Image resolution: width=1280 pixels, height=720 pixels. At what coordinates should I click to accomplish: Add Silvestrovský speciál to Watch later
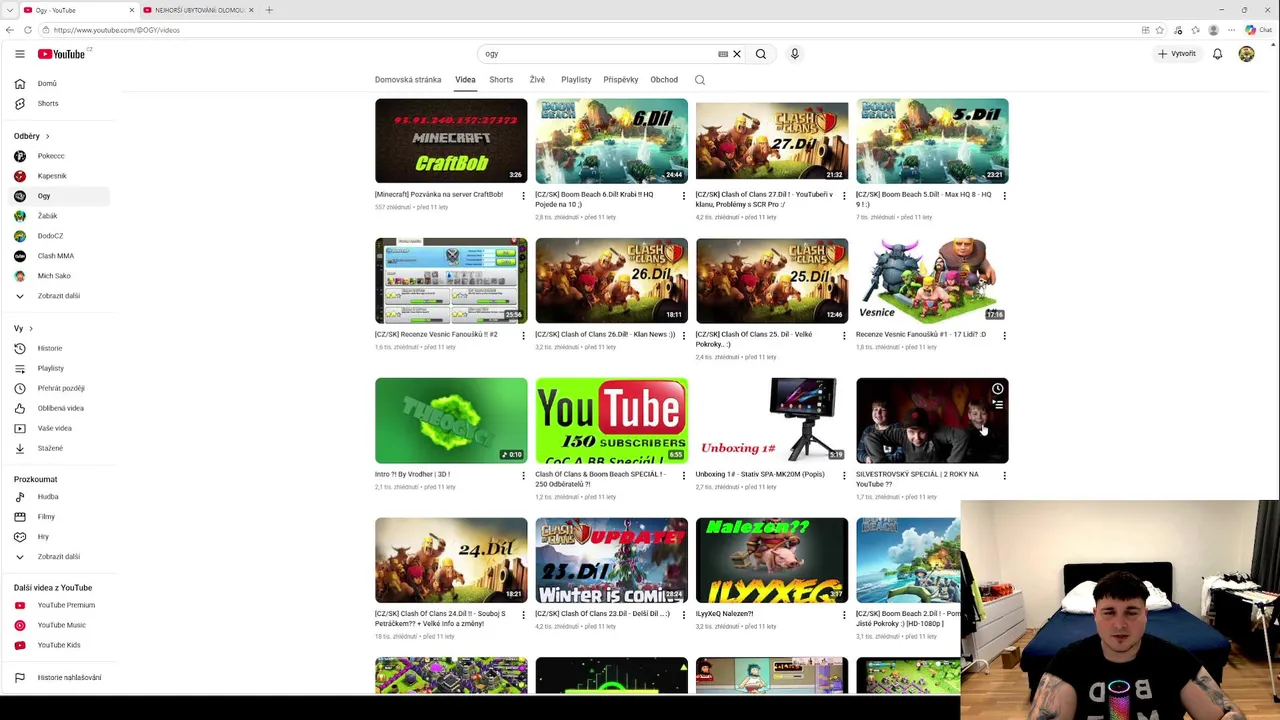pos(997,389)
